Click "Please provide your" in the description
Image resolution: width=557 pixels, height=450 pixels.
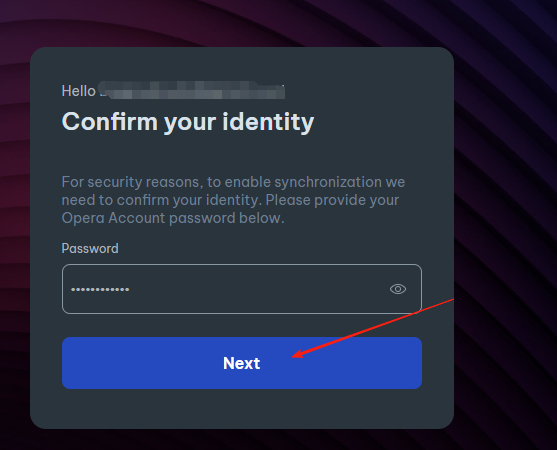332,200
